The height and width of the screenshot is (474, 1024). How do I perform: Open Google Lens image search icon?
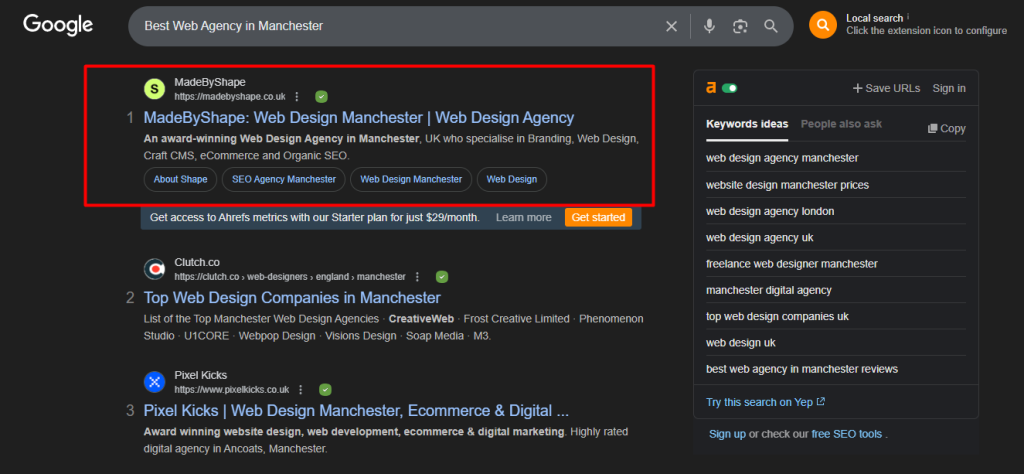[740, 26]
